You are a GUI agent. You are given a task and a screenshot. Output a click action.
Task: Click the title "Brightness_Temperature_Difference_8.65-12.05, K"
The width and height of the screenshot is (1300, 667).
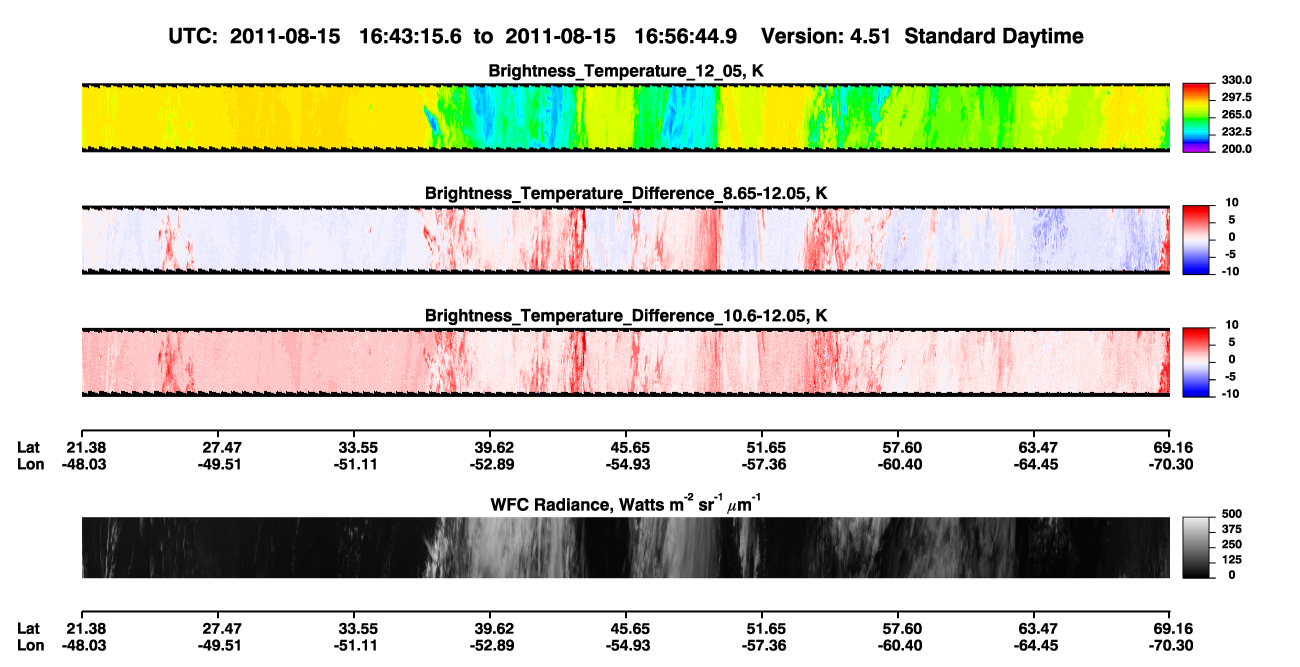[625, 193]
